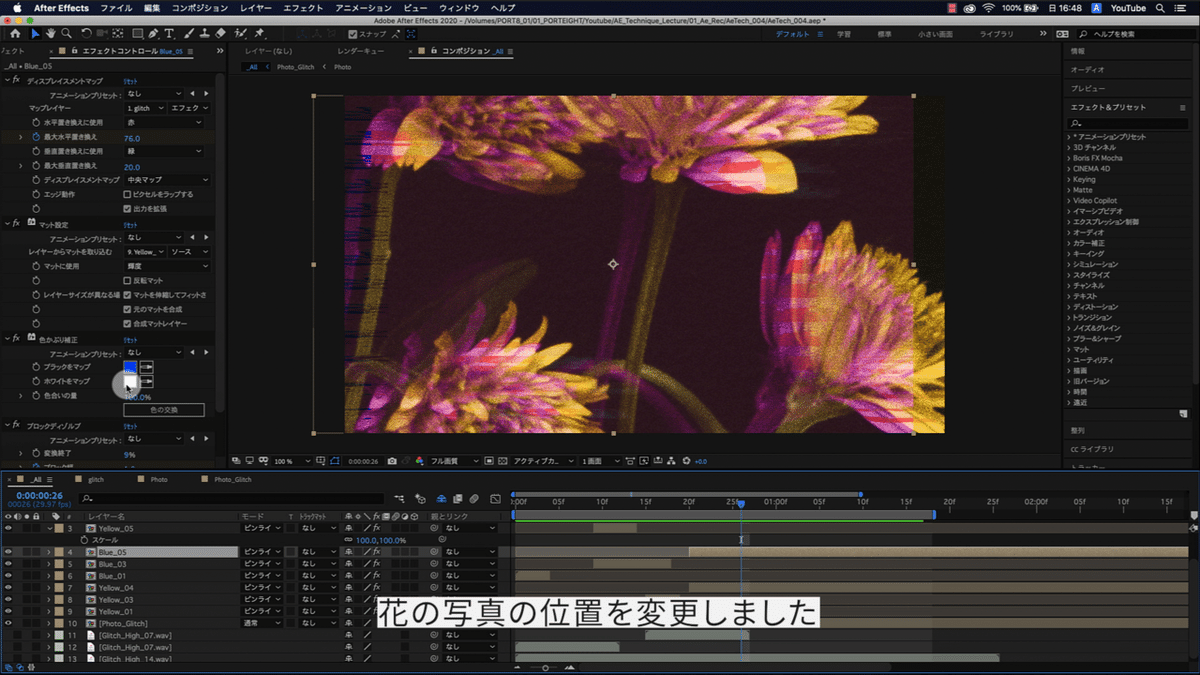1200x675 pixels.
Task: Expand the 最大垂直置き換え property
Action: (x=21, y=165)
